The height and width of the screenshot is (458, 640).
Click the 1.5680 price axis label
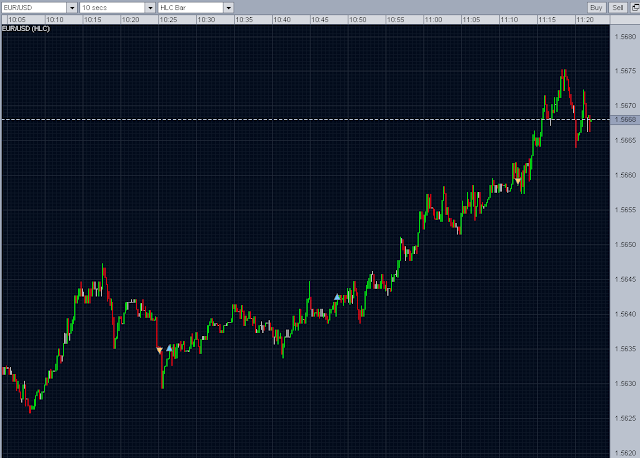(625, 37)
